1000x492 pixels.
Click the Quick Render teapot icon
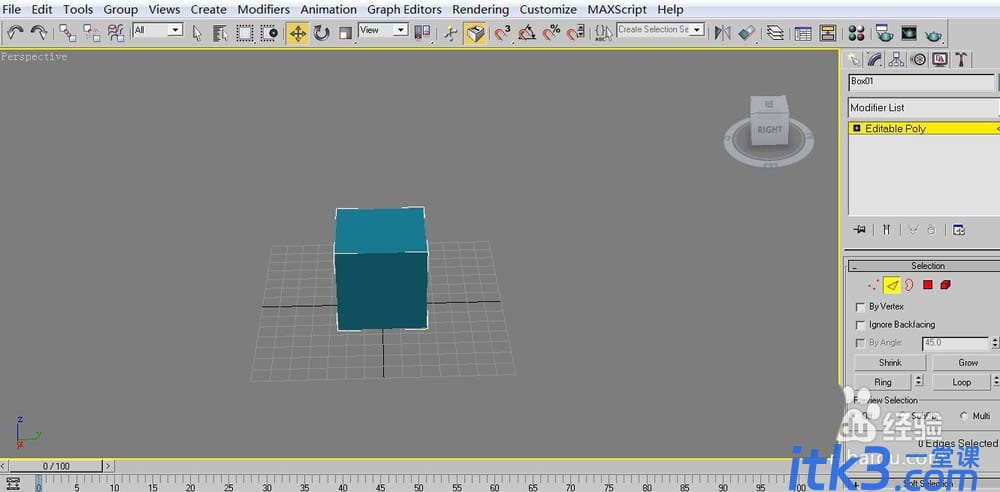pyautogui.click(x=934, y=34)
